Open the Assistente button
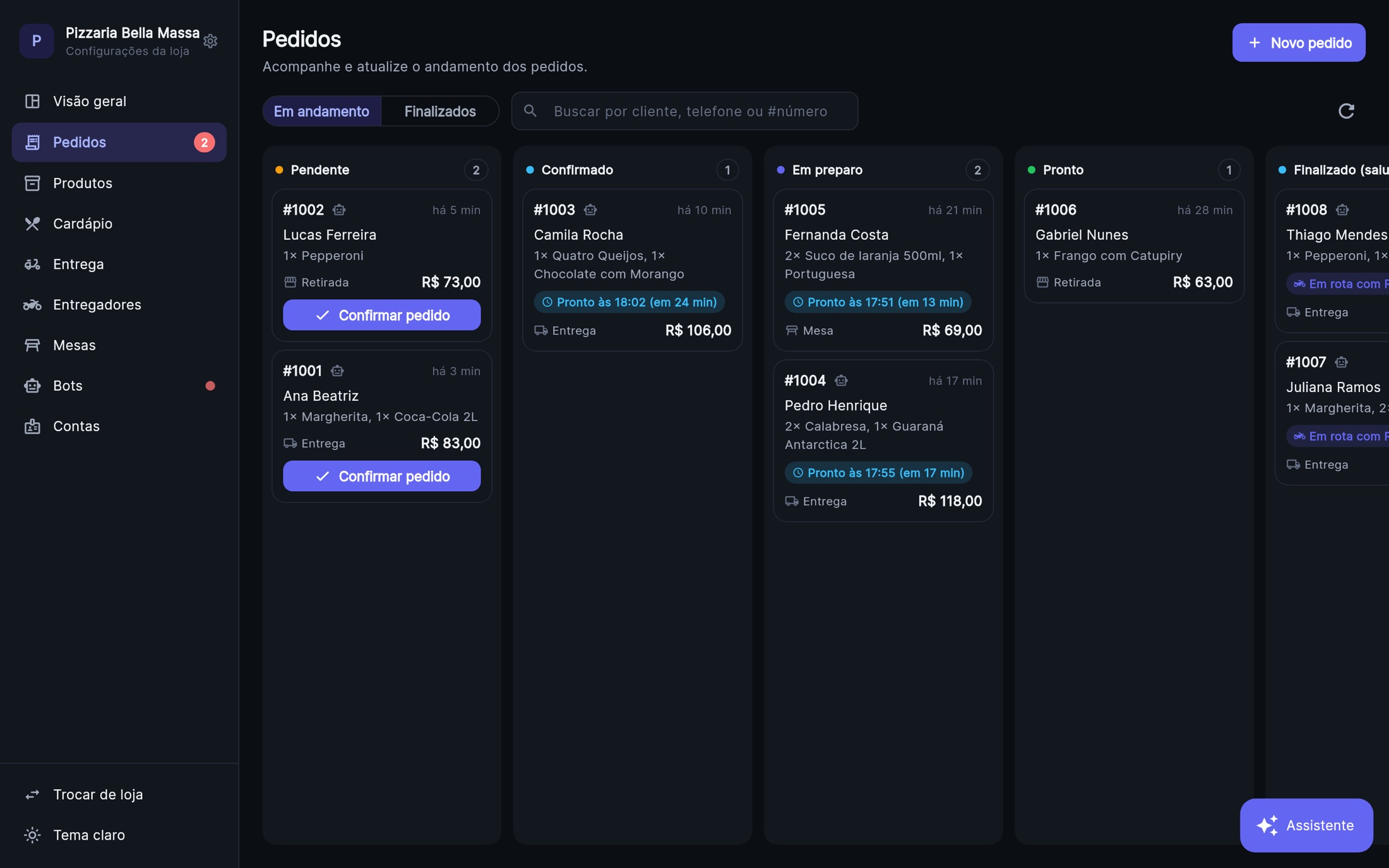 [1306, 825]
